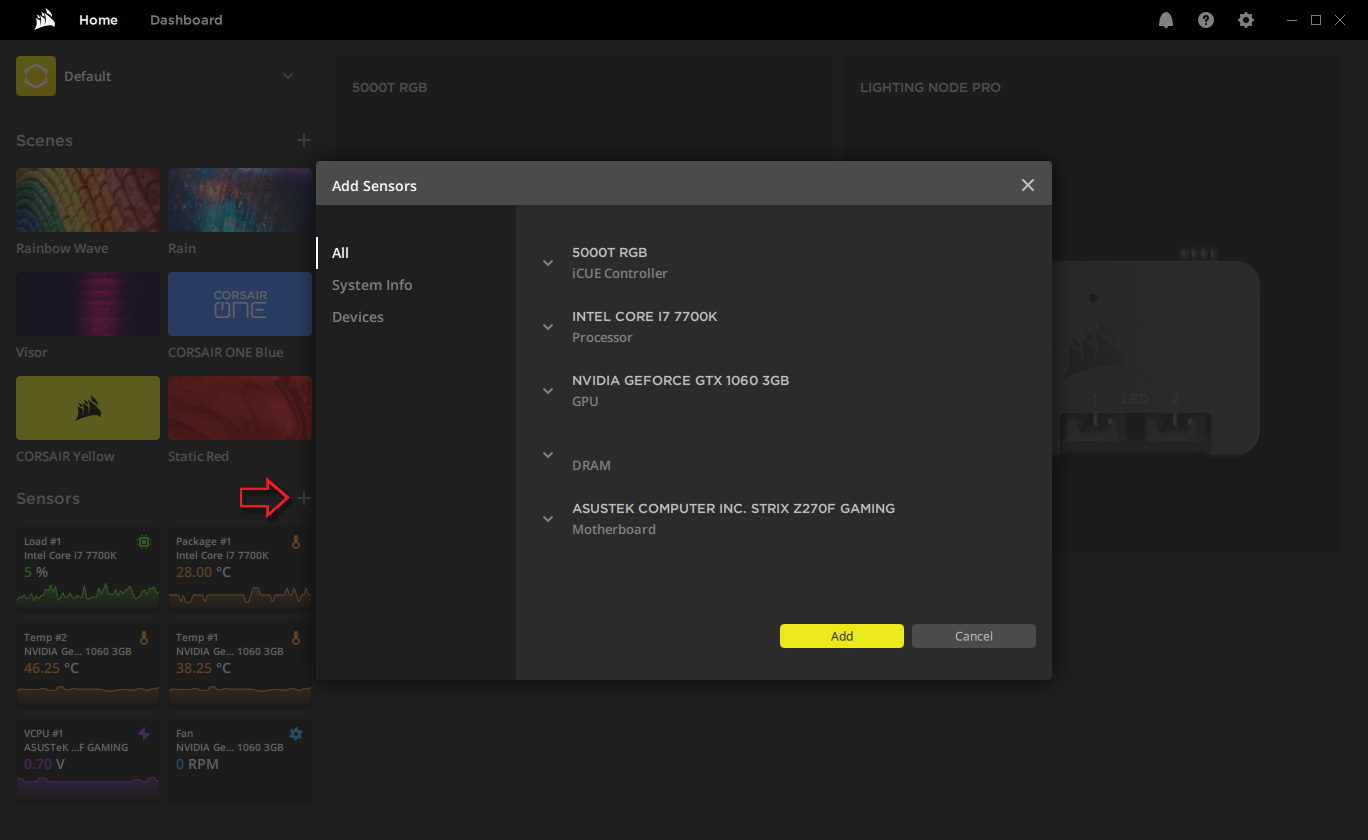Expand the DRAM sensor group
The height and width of the screenshot is (840, 1368).
[548, 455]
